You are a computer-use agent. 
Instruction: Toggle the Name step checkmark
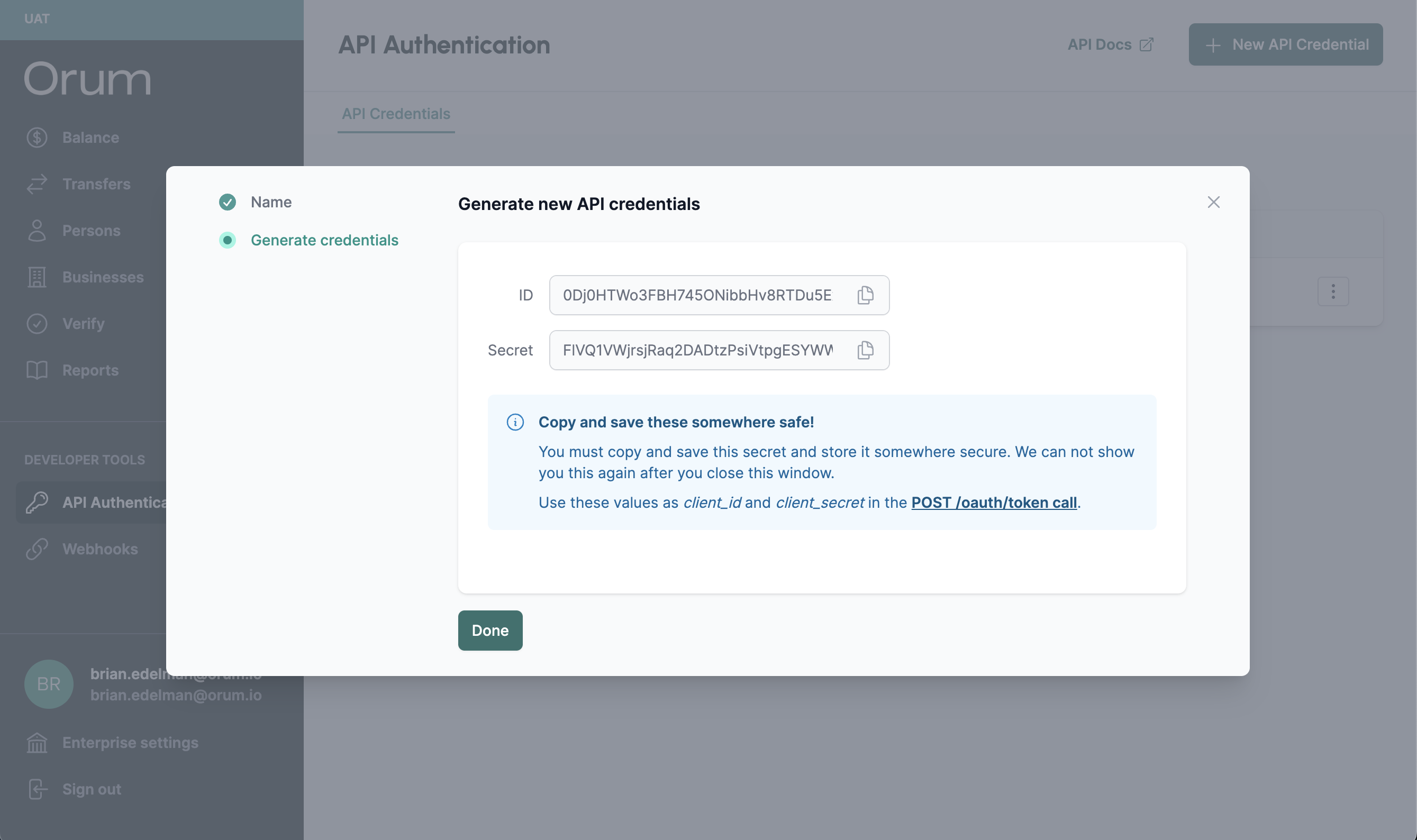pyautogui.click(x=228, y=201)
